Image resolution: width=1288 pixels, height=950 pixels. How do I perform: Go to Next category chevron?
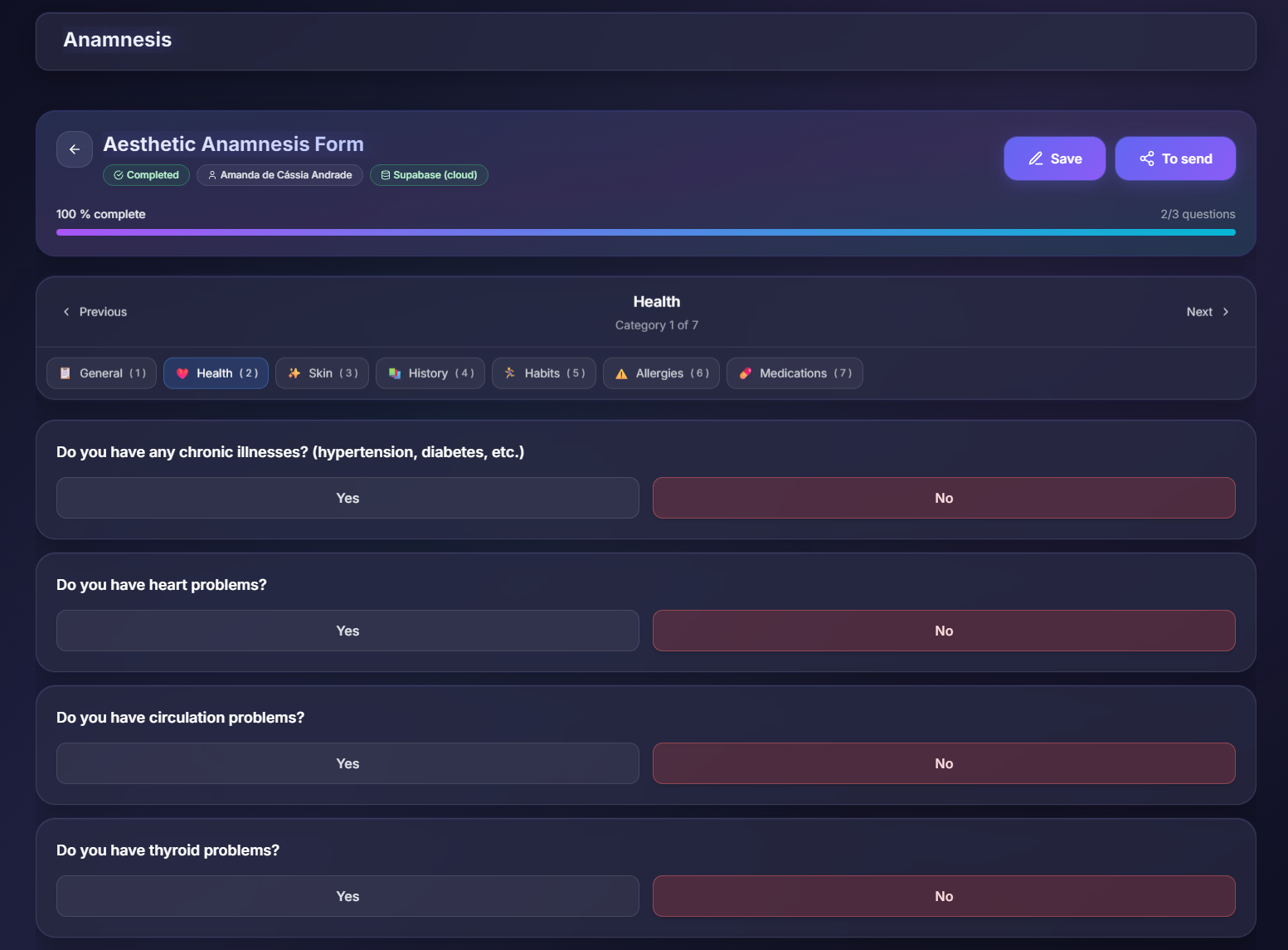(x=1226, y=312)
